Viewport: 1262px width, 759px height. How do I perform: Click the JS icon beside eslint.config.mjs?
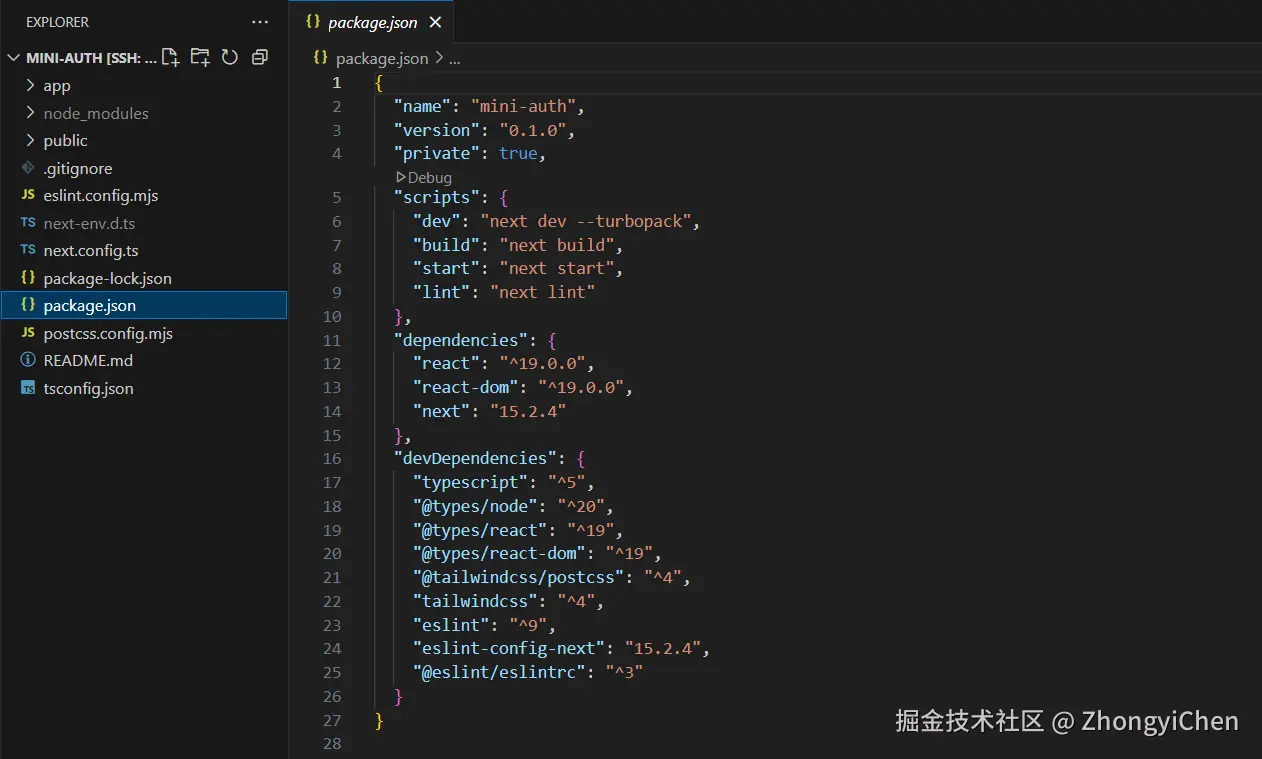coord(28,195)
